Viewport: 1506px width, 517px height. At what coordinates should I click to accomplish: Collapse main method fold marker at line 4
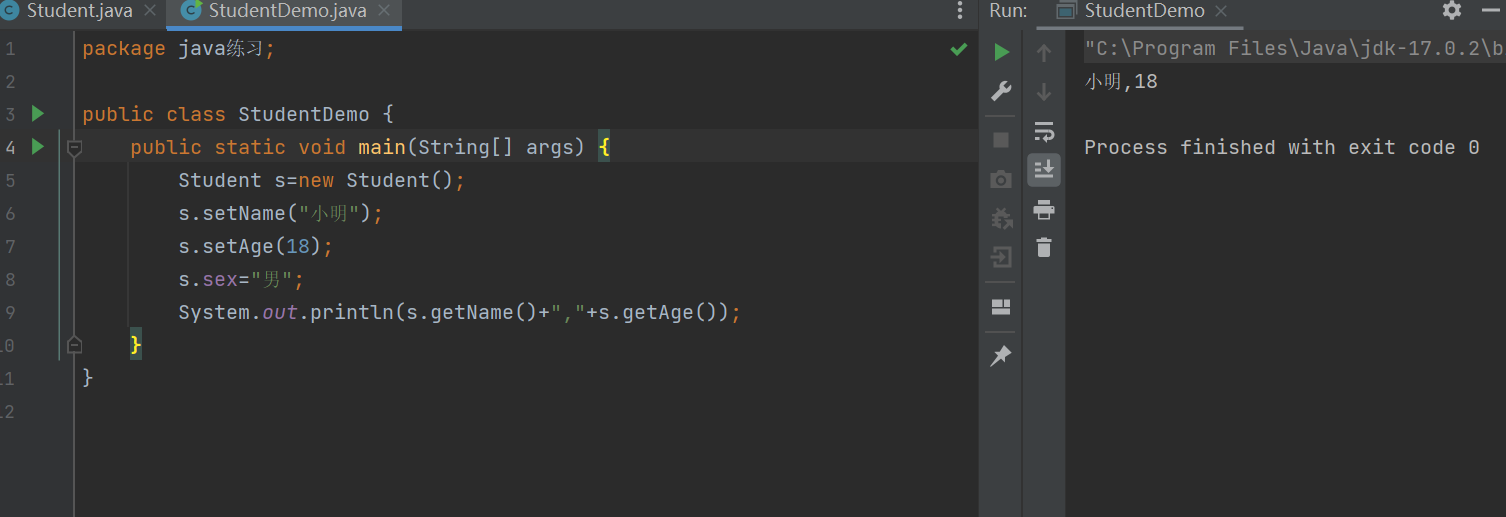coord(74,148)
